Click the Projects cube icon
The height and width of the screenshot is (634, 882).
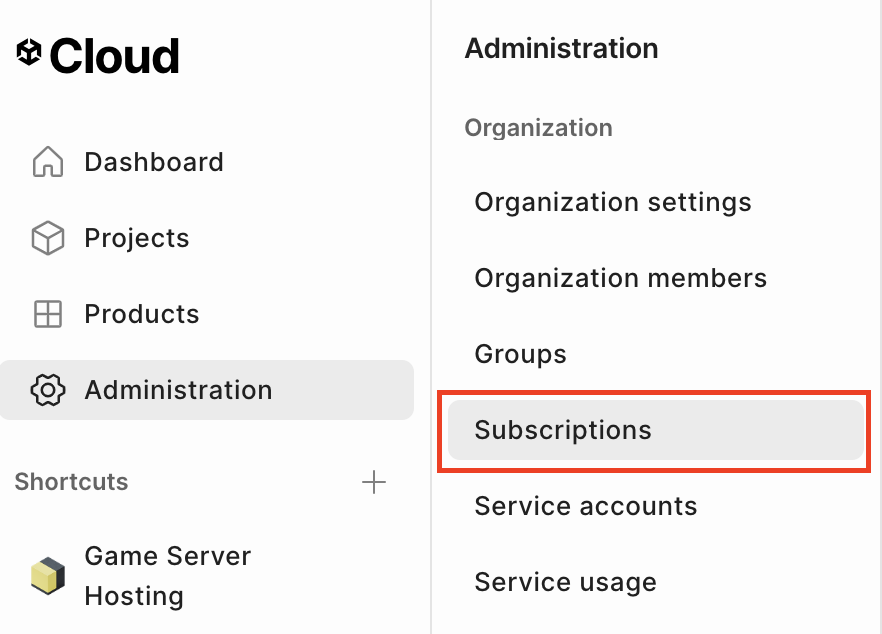pyautogui.click(x=48, y=238)
